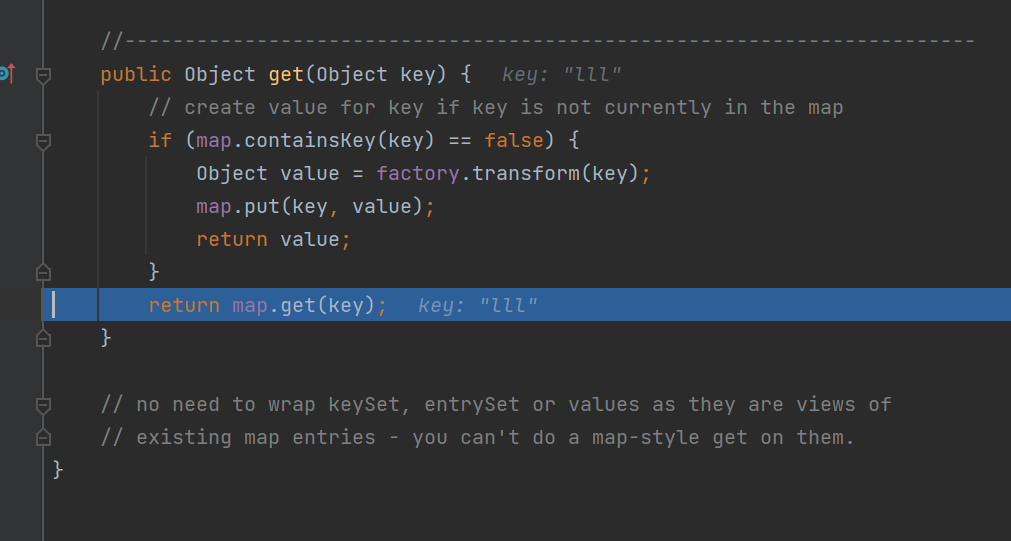Collapse the get method fold marker
The width and height of the screenshot is (1011, 541).
pyautogui.click(x=43, y=75)
